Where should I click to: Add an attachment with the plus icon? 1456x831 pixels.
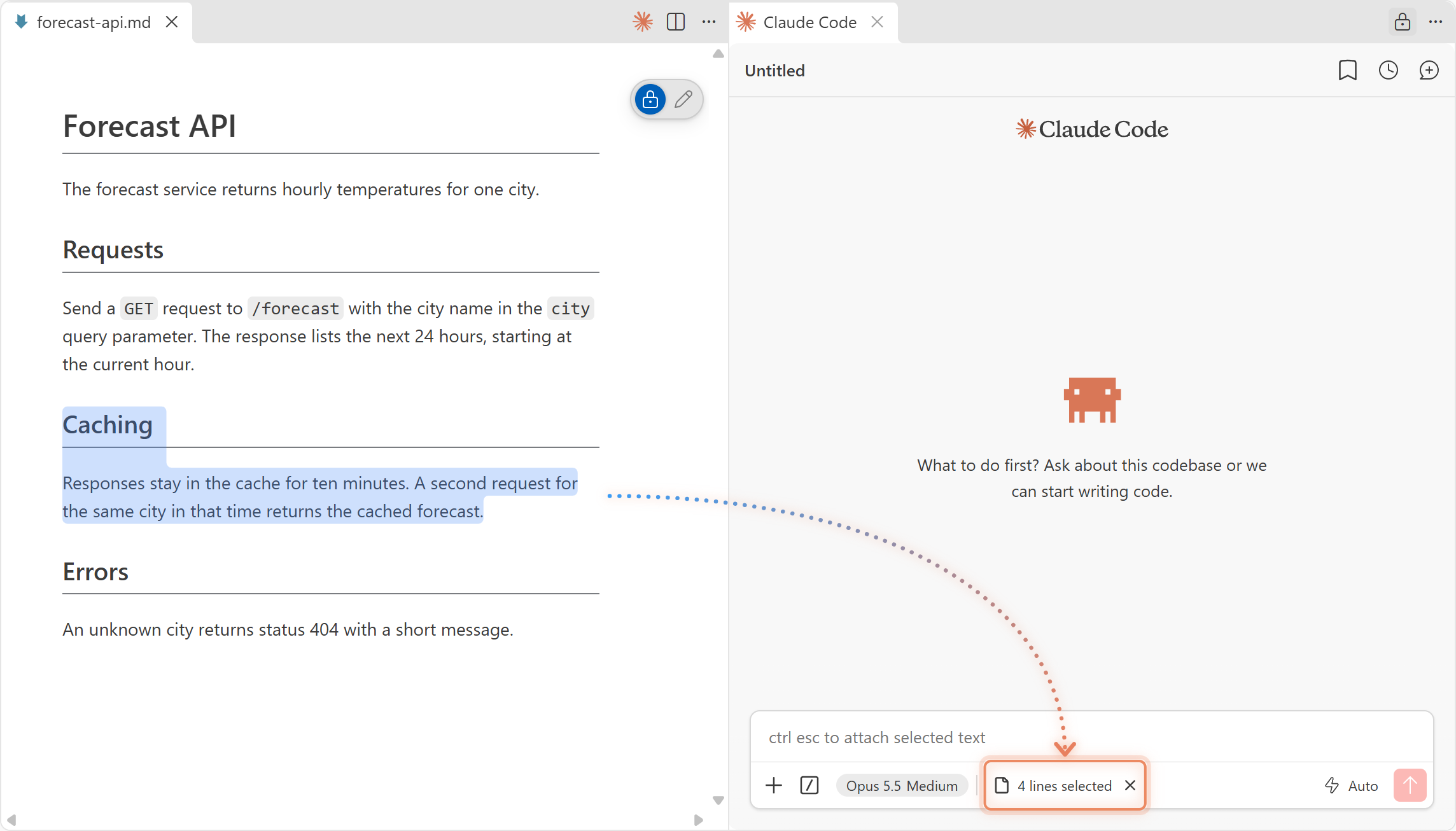[x=774, y=785]
